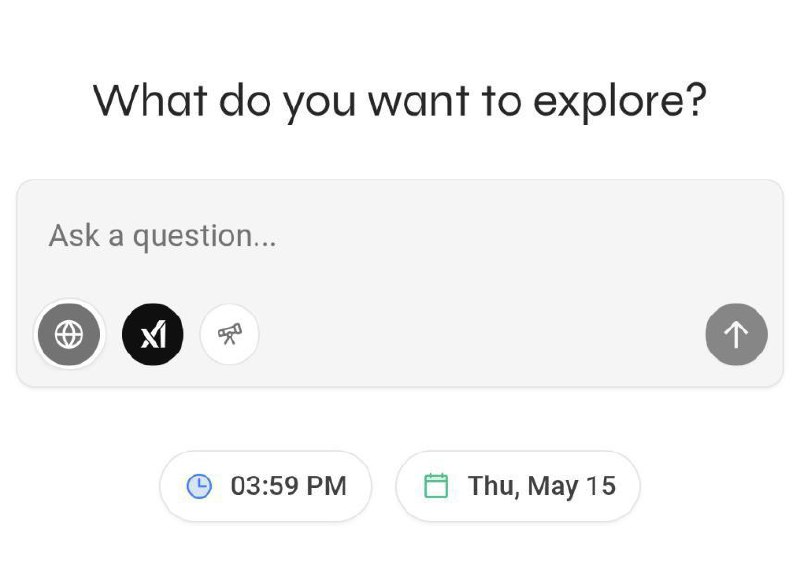The width and height of the screenshot is (800, 570).
Task: Switch the AI model using the xAI button
Action: pos(153,334)
